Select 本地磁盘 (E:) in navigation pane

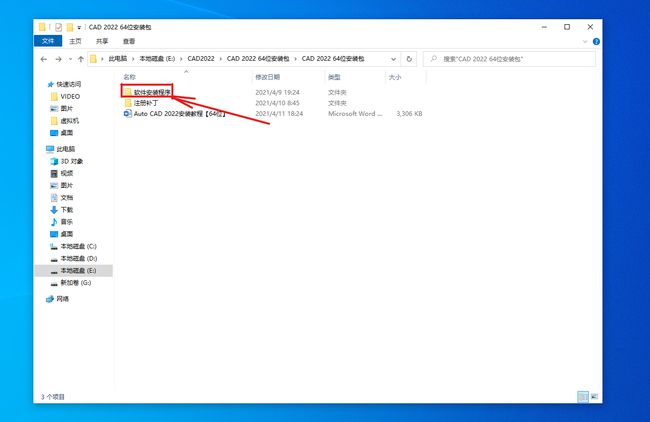coord(73,271)
